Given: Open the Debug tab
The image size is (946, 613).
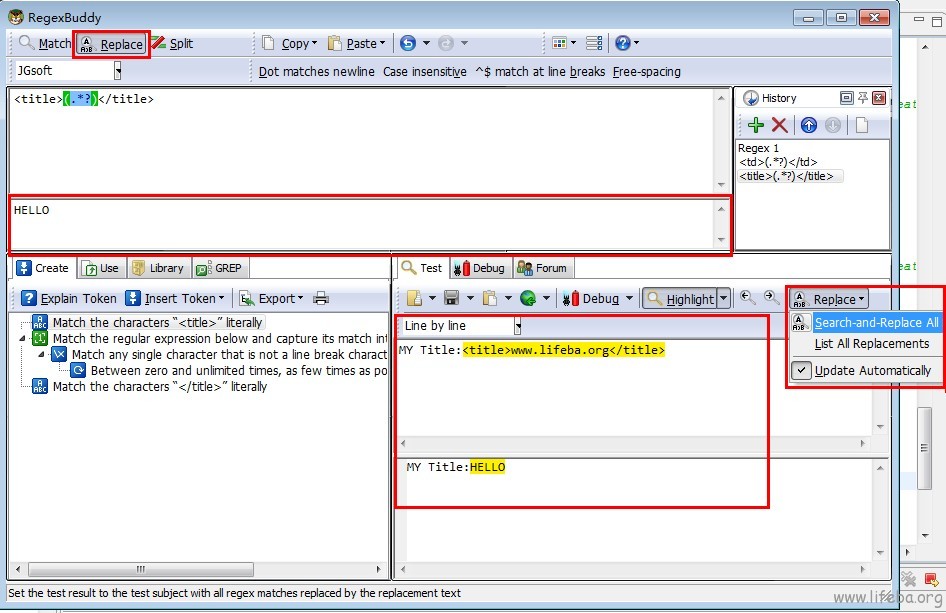Looking at the screenshot, I should (x=480, y=268).
